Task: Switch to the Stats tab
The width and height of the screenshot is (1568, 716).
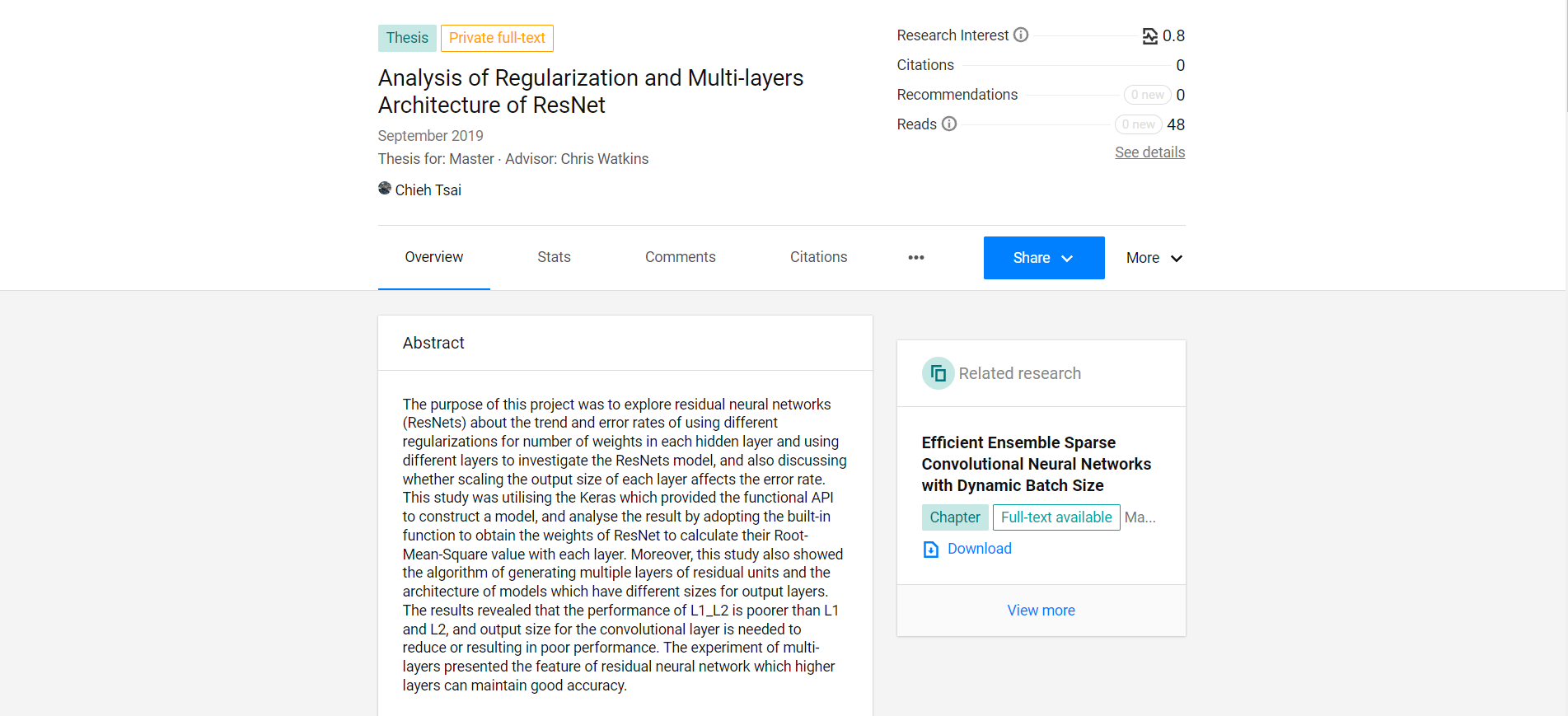Action: point(554,257)
